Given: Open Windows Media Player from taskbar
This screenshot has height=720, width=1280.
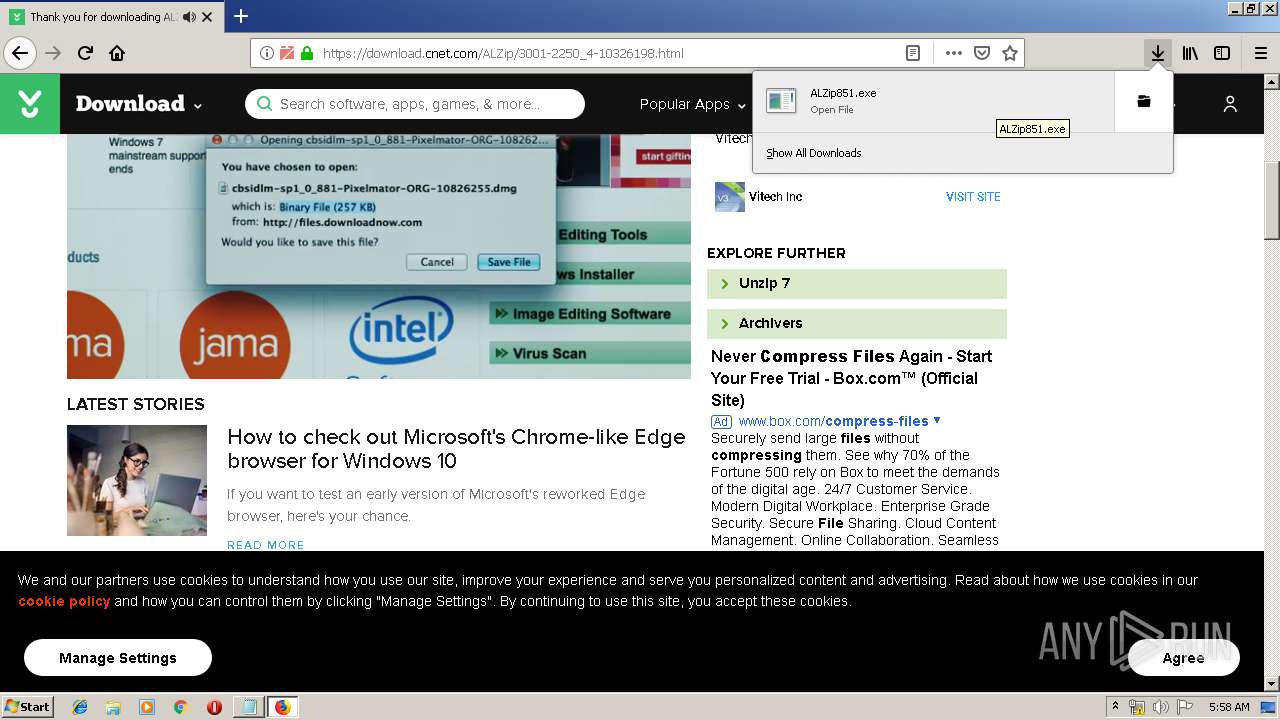Looking at the screenshot, I should tap(147, 707).
